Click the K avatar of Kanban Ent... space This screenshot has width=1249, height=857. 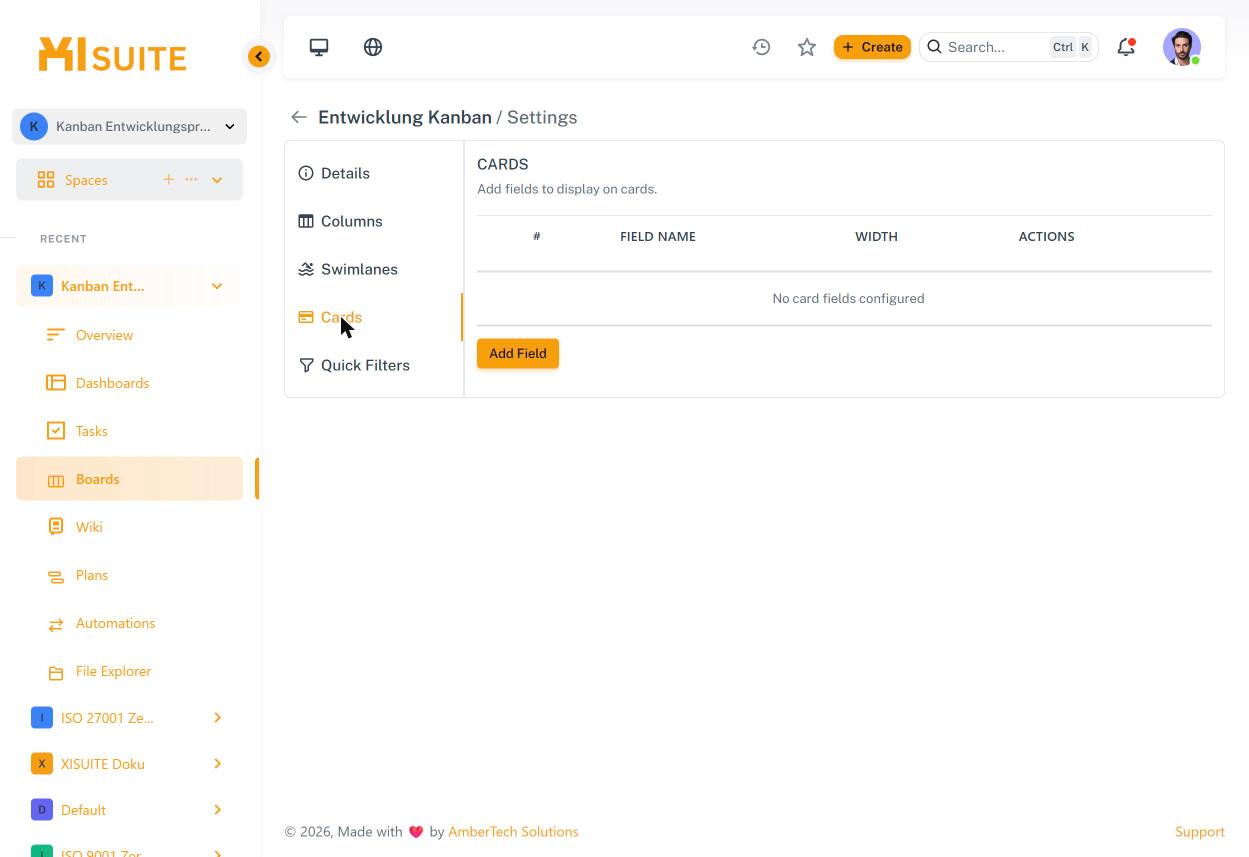[x=42, y=286]
